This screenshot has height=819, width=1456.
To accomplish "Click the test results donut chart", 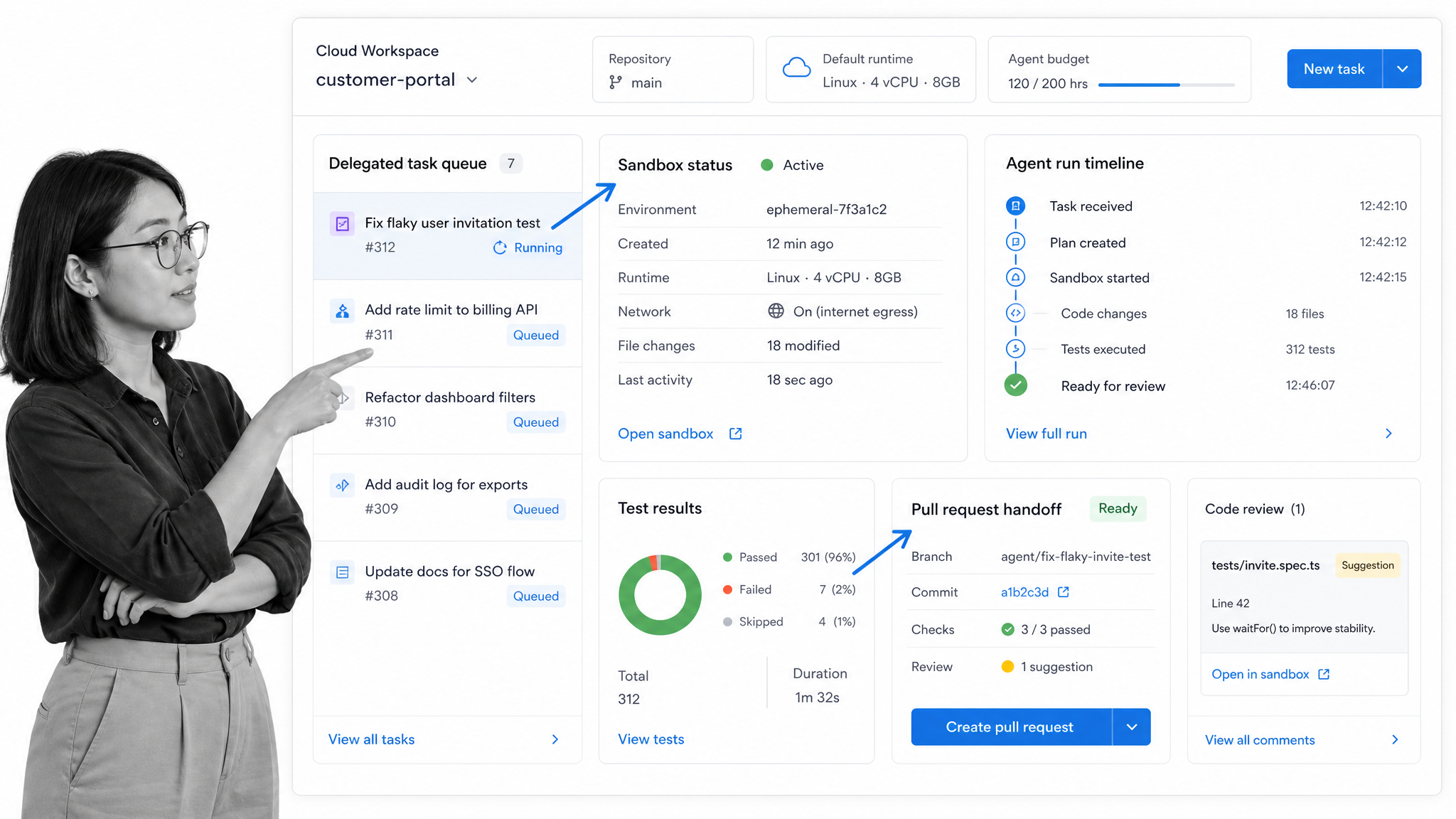I will (660, 595).
